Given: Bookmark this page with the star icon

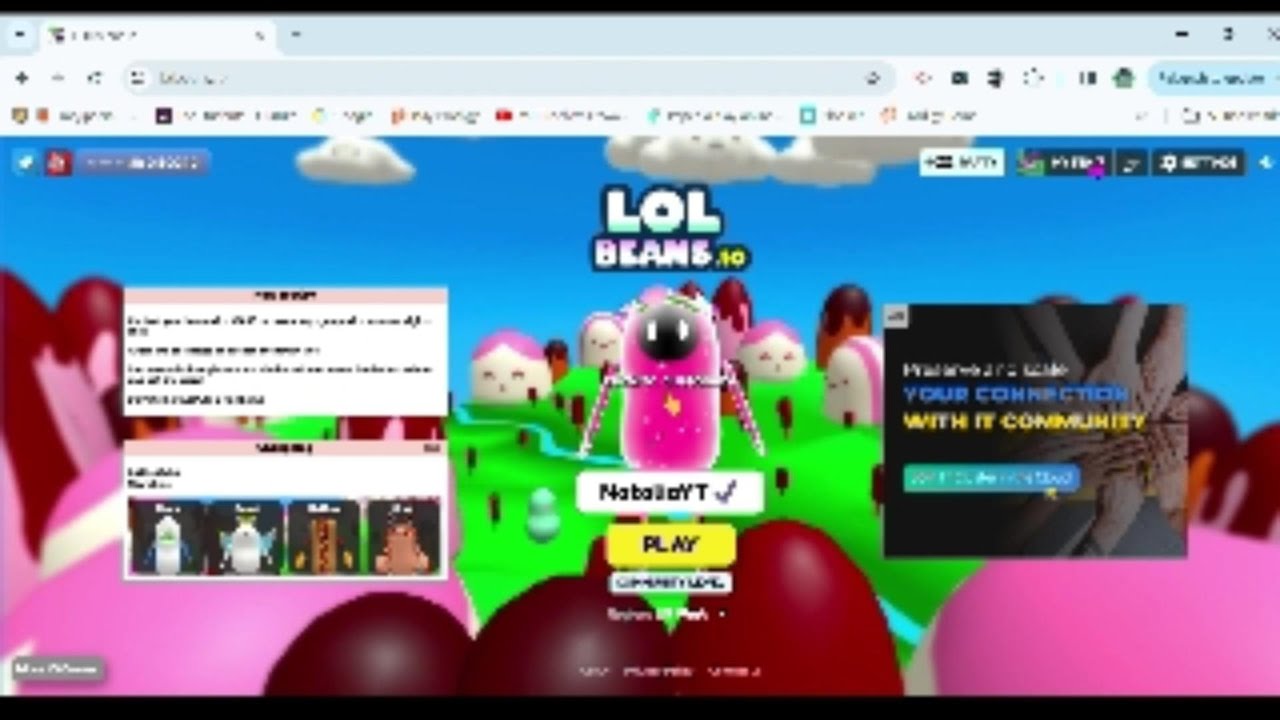Looking at the screenshot, I should pos(873,77).
